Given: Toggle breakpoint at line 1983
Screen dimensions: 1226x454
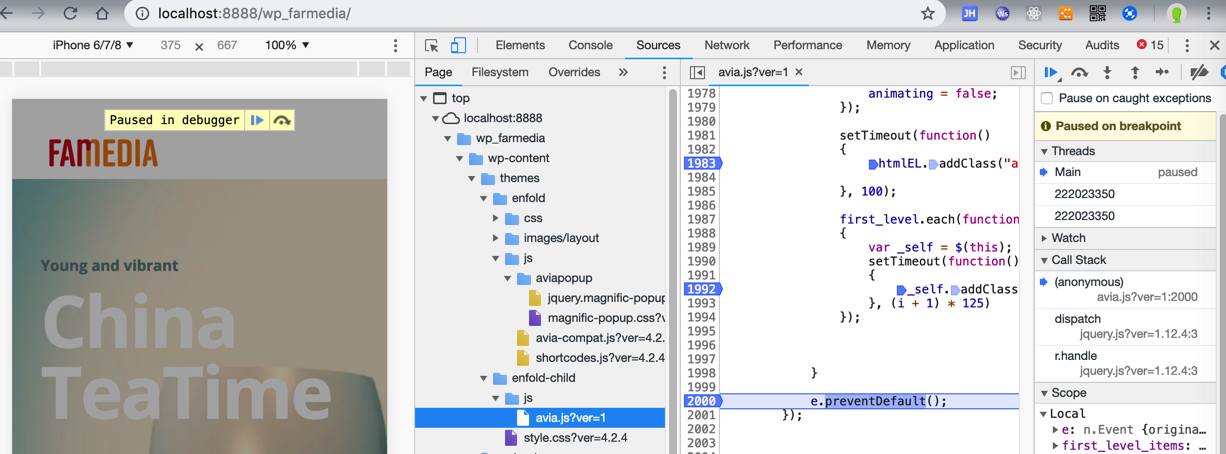Looking at the screenshot, I should coord(701,163).
